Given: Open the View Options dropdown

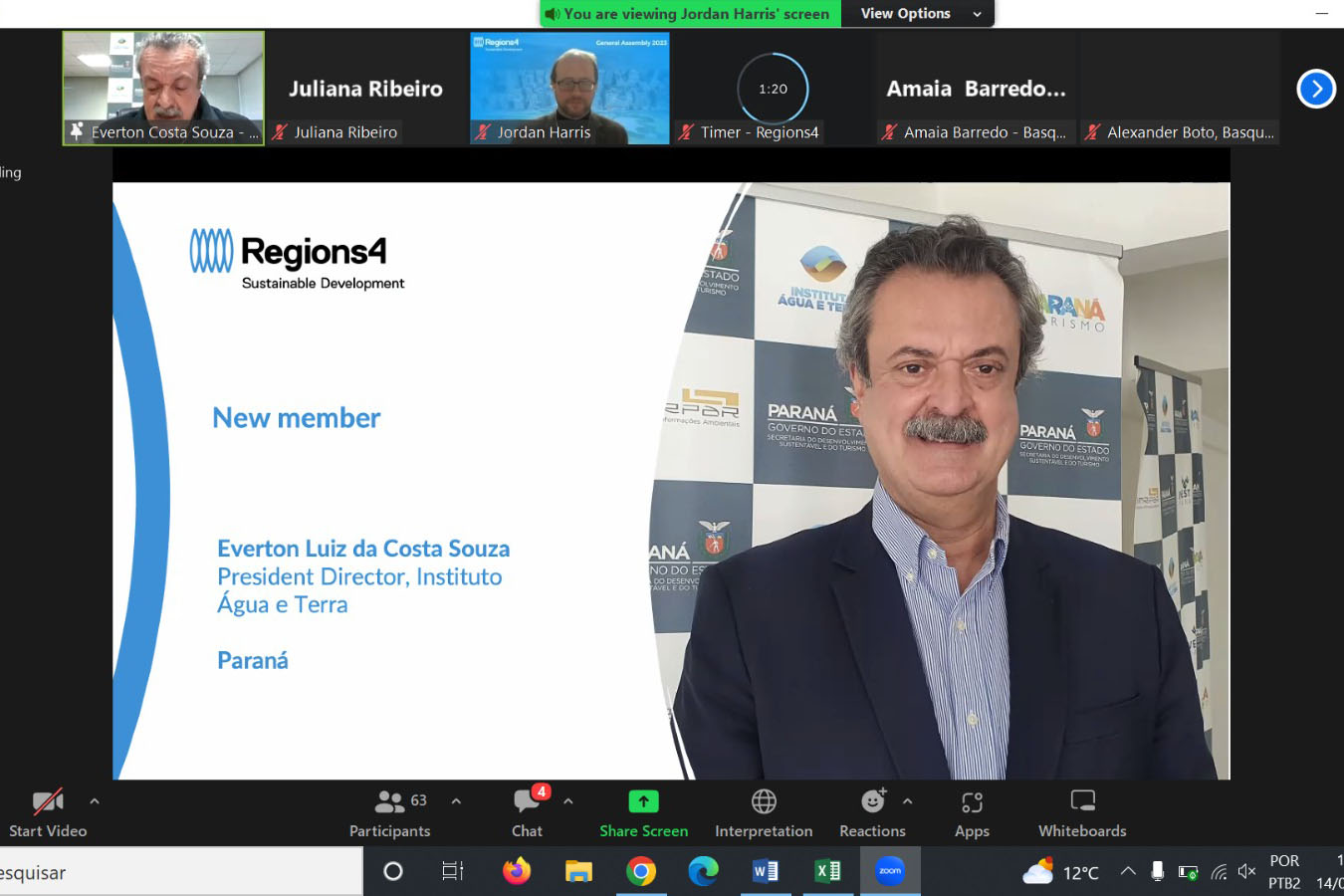Looking at the screenshot, I should (x=921, y=14).
